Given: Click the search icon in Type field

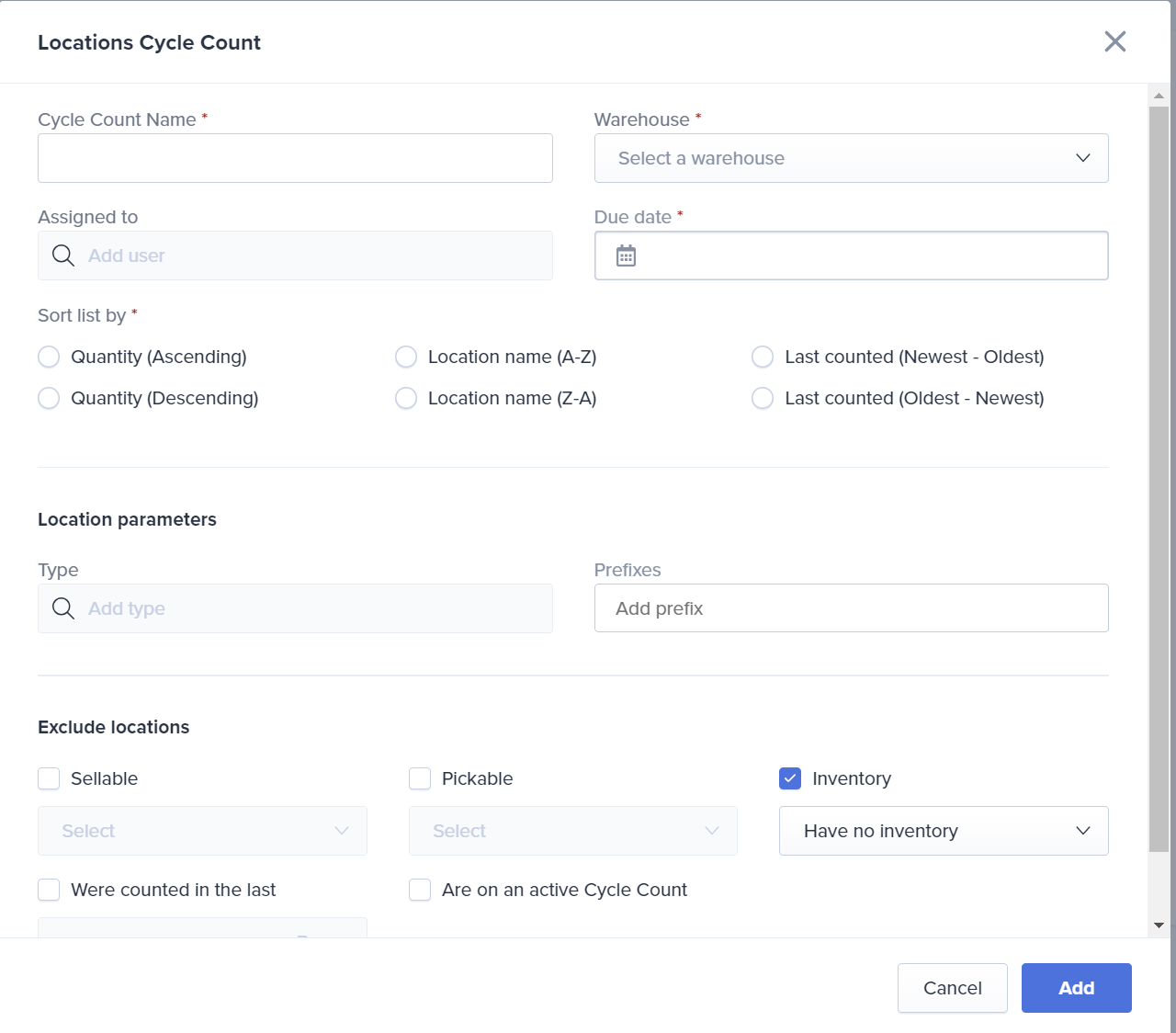Looking at the screenshot, I should click(x=63, y=608).
